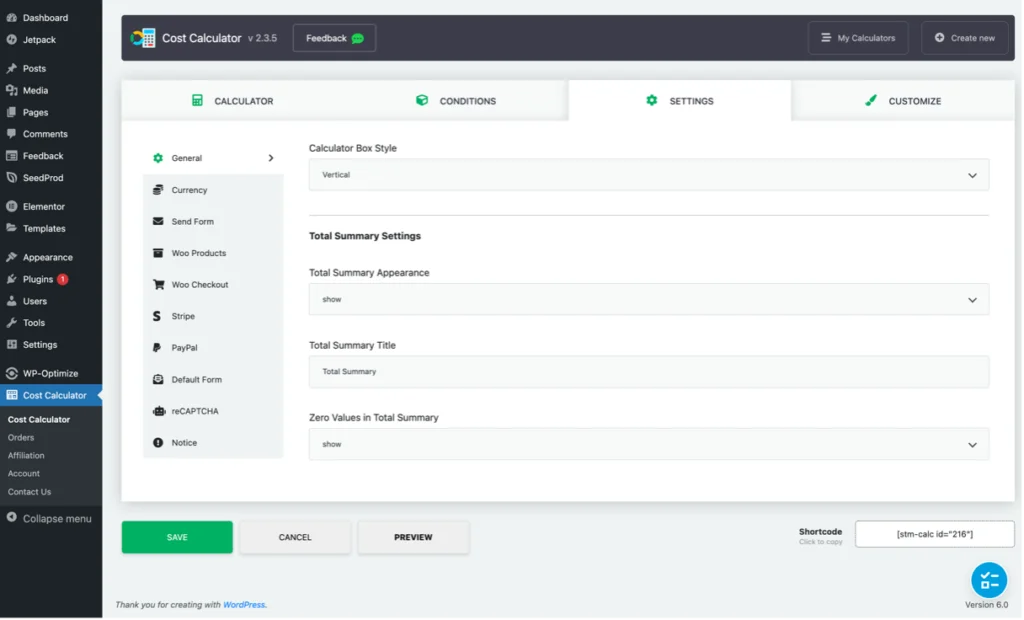Select the SETTINGS tab
Screen dimensions: 1024x620
pyautogui.click(x=680, y=101)
